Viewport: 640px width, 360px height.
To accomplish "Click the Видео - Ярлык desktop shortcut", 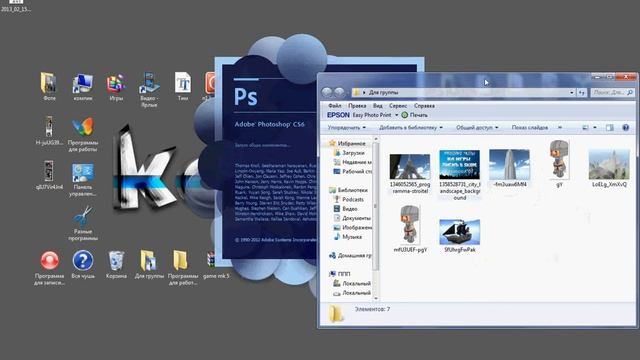I will click(149, 90).
